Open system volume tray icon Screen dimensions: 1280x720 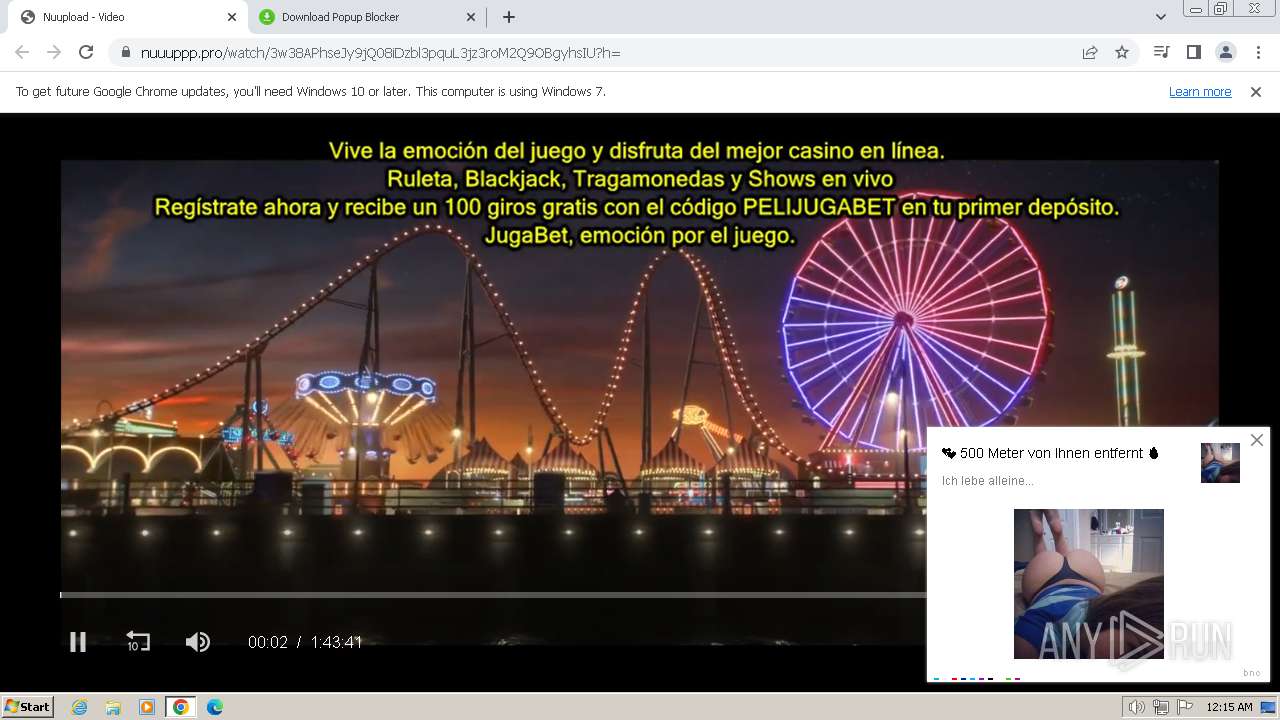[x=1137, y=707]
